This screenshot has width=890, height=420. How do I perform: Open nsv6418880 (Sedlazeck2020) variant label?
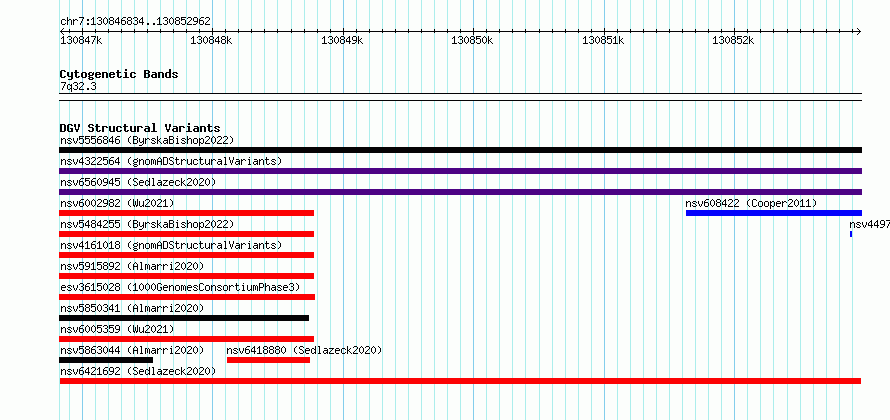click(304, 350)
